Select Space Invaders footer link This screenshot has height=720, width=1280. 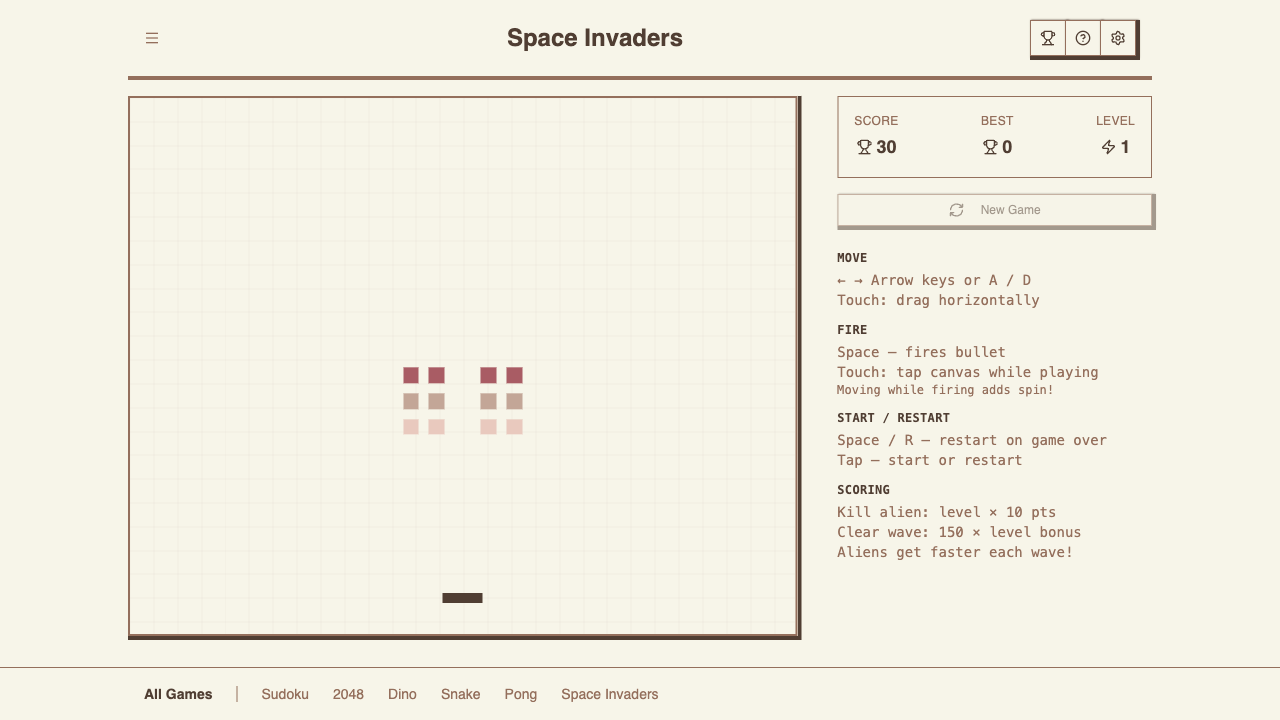610,694
